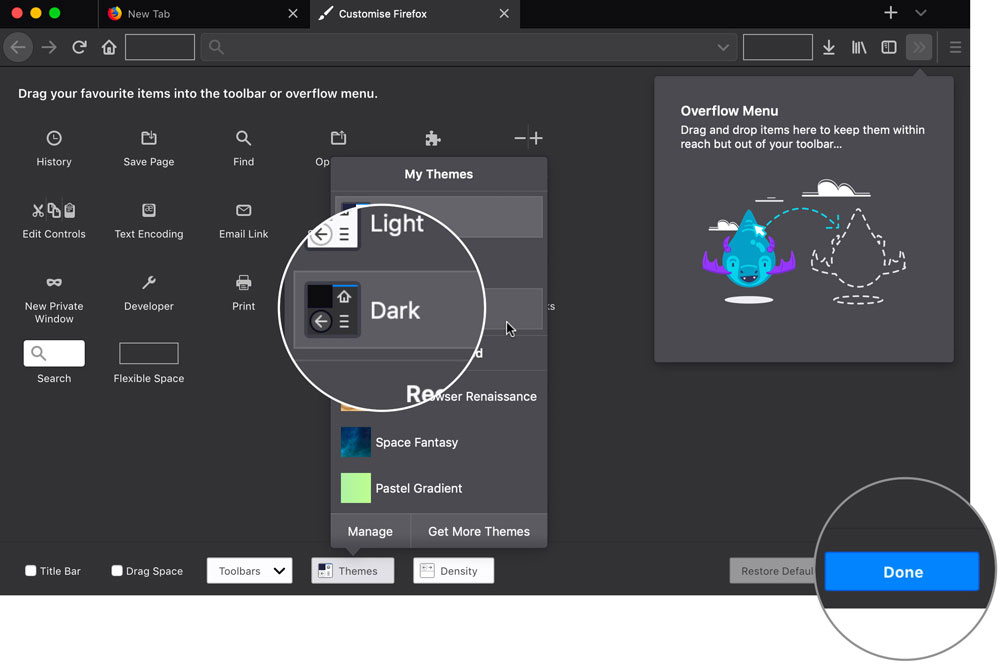Select the Dark theme

pyautogui.click(x=395, y=310)
